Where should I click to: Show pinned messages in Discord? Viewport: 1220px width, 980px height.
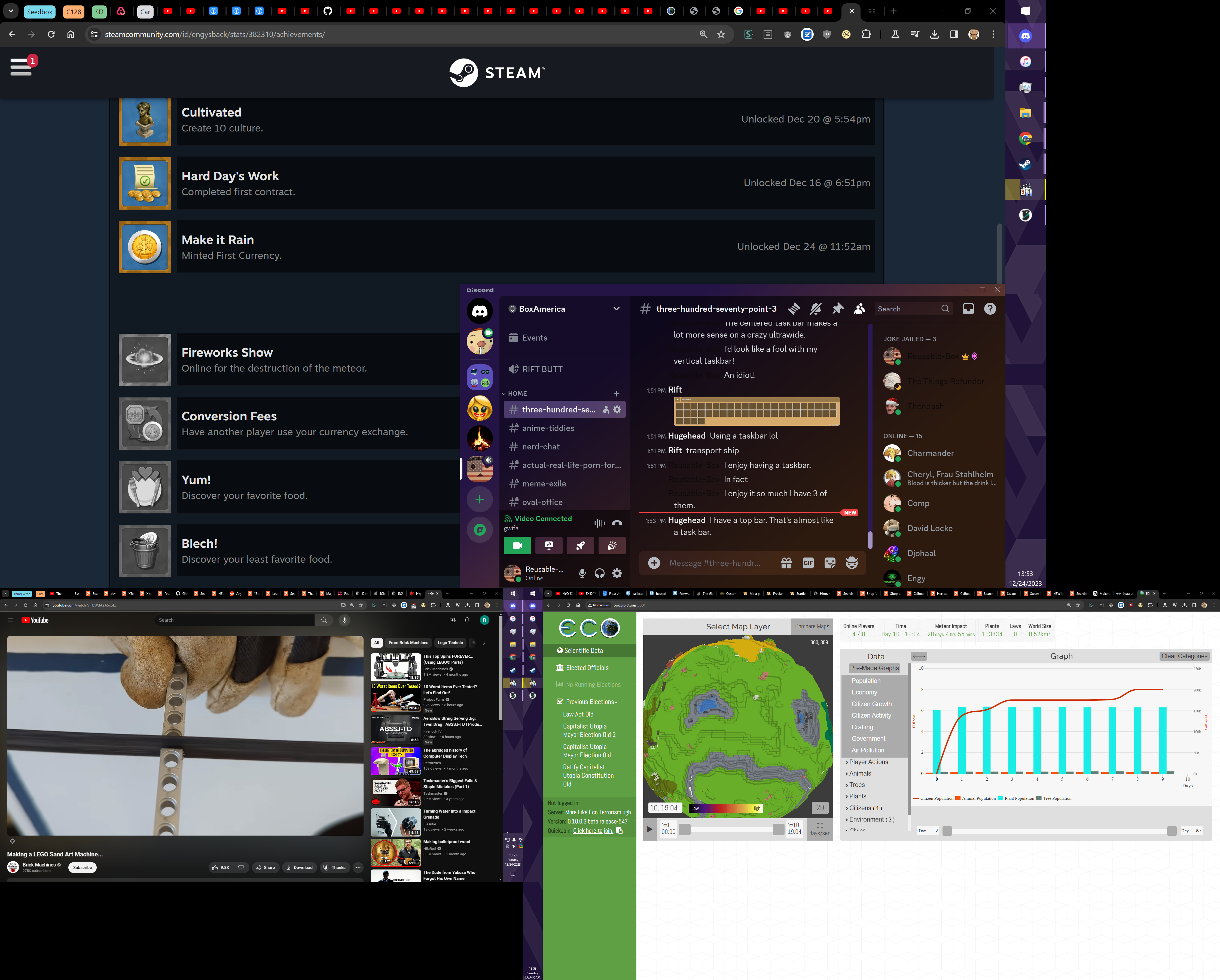click(x=838, y=309)
